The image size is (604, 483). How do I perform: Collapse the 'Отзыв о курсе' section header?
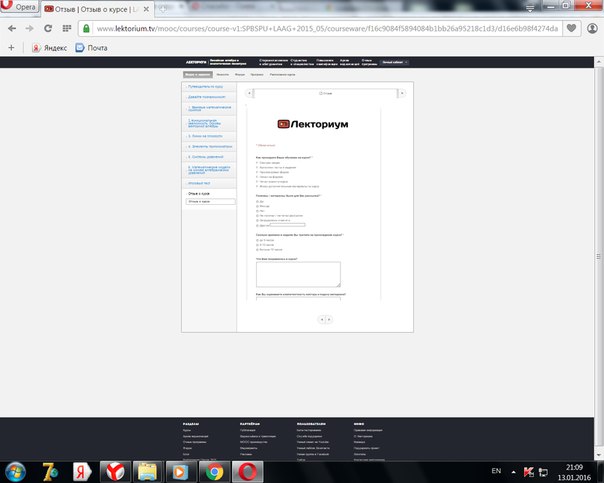point(209,193)
